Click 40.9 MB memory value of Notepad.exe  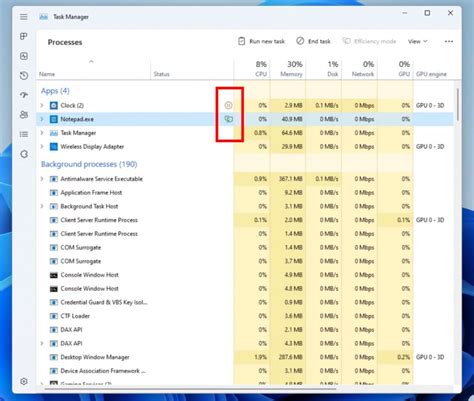pos(293,119)
